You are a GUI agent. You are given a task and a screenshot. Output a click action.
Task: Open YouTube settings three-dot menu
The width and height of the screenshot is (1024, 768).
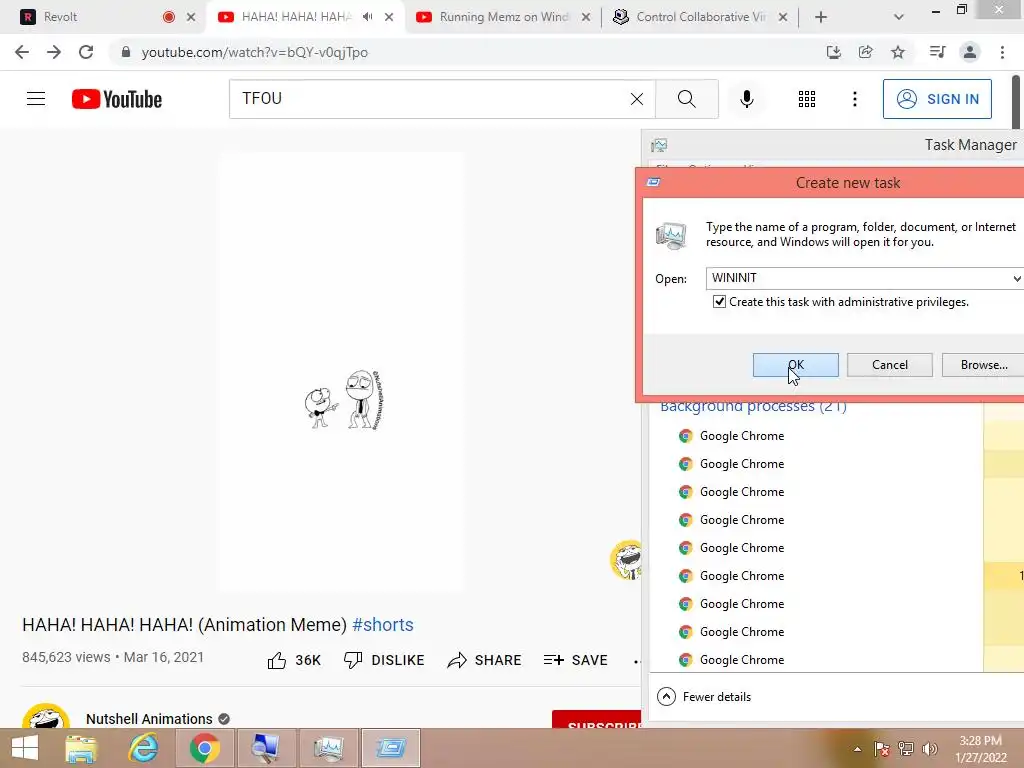[855, 99]
